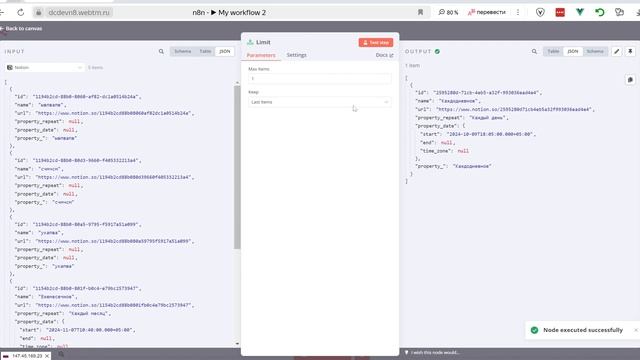Open the green V extension icon
Viewport: 640px width, 360px height.
click(580, 12)
